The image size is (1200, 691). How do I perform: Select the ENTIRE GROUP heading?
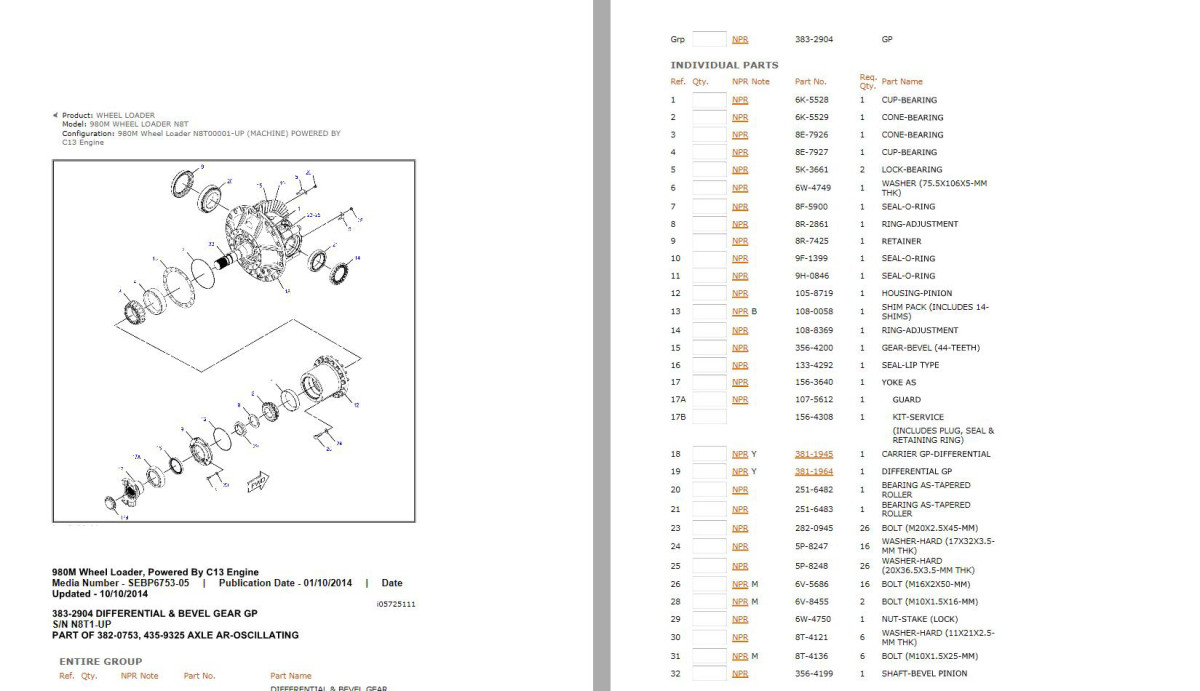coord(100,661)
